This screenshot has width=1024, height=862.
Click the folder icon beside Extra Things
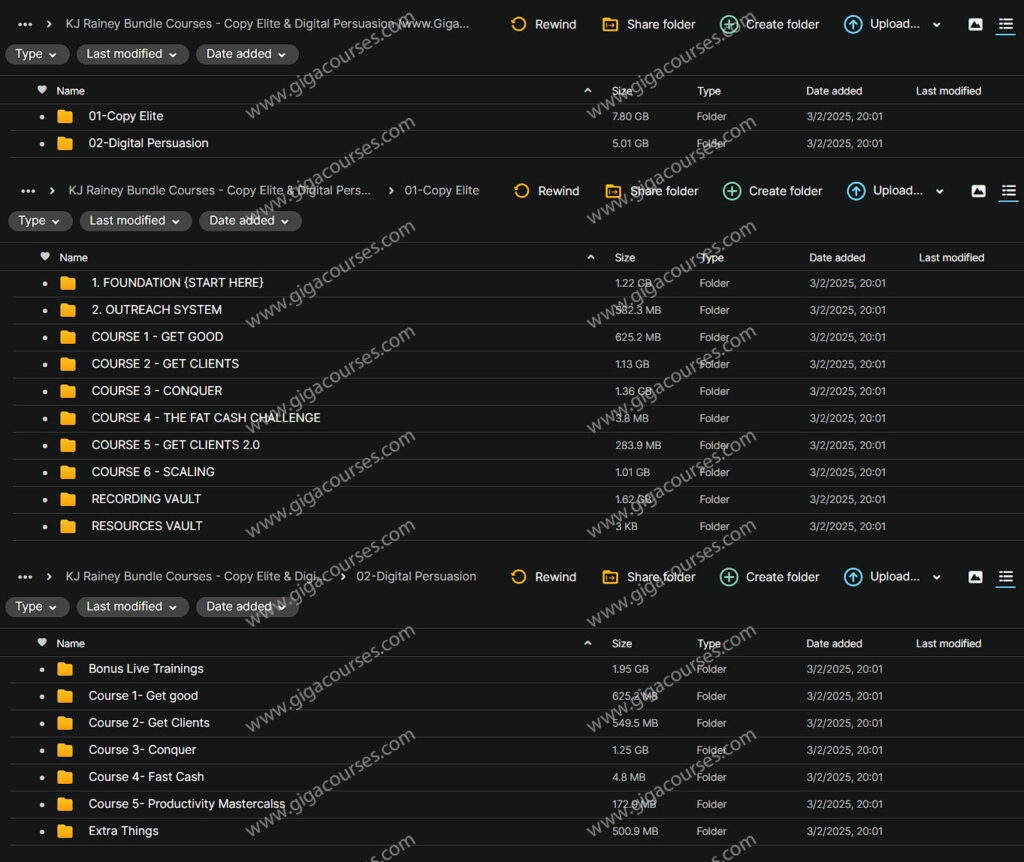click(x=65, y=831)
